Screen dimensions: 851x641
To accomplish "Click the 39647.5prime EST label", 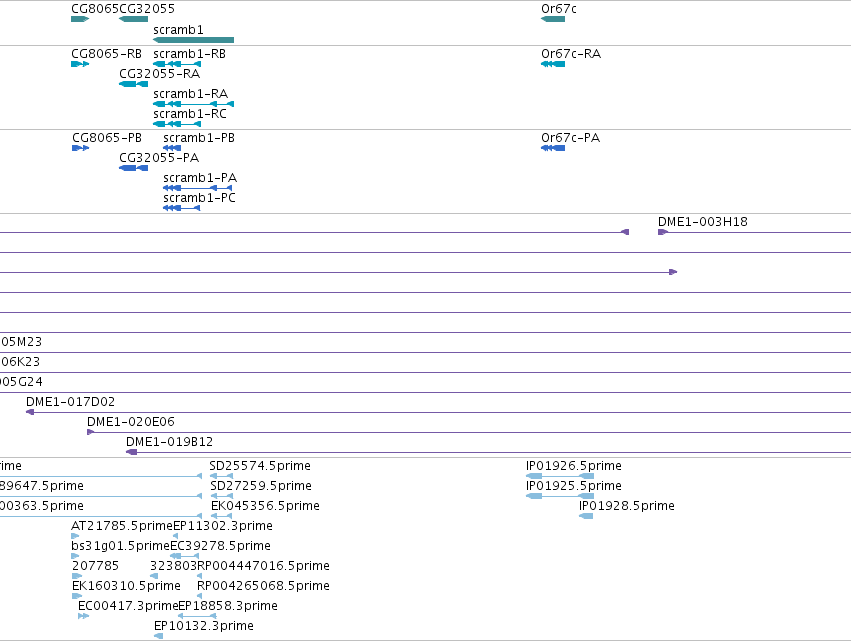I will point(42,486).
